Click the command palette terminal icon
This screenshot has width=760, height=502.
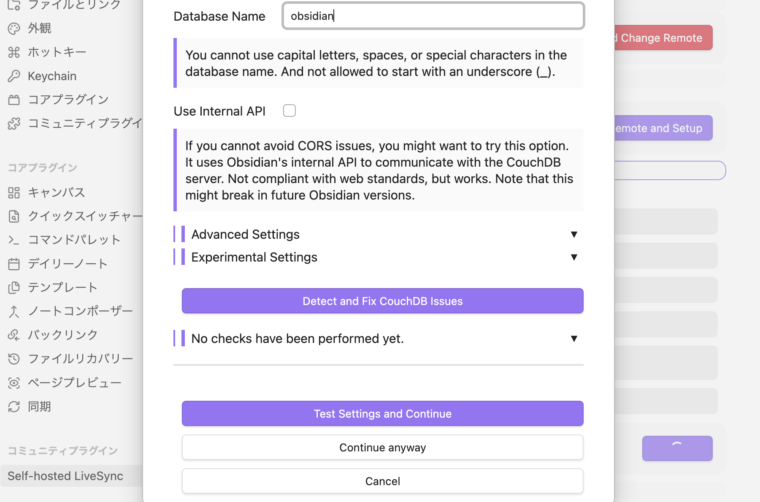14,240
